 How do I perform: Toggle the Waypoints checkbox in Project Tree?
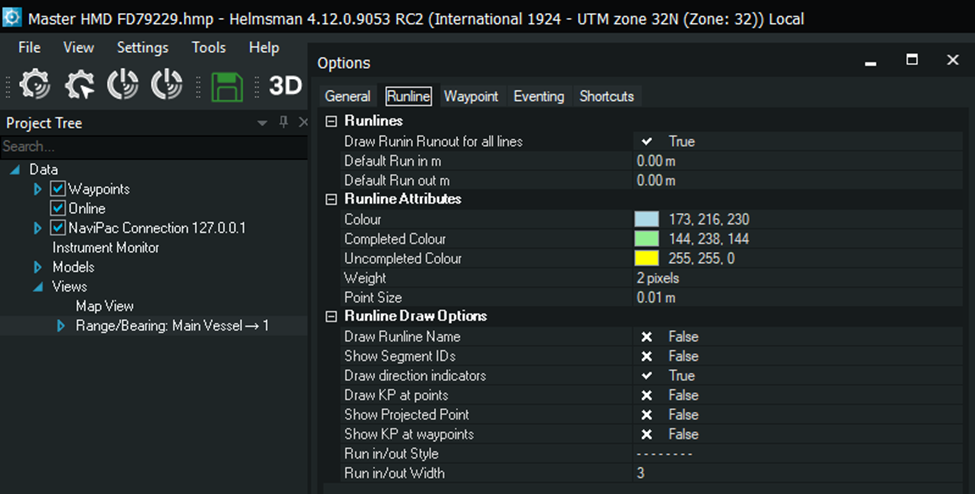[58, 189]
